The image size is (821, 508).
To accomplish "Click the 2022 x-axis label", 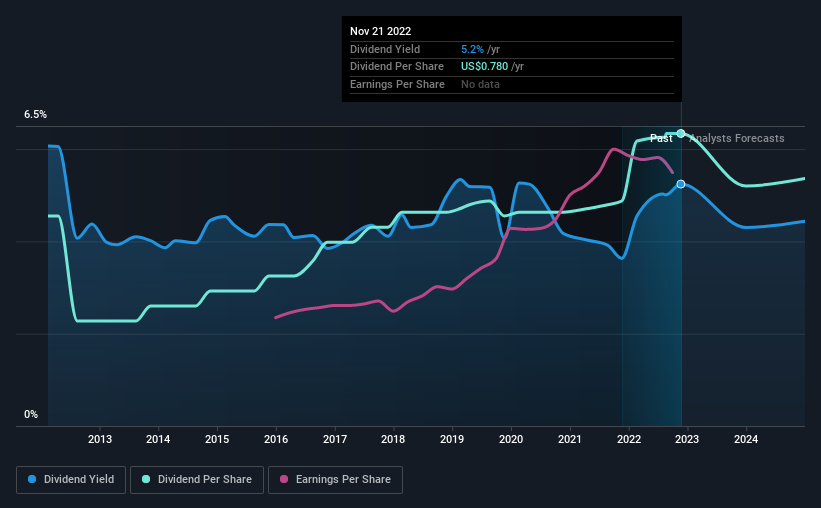I will (629, 439).
